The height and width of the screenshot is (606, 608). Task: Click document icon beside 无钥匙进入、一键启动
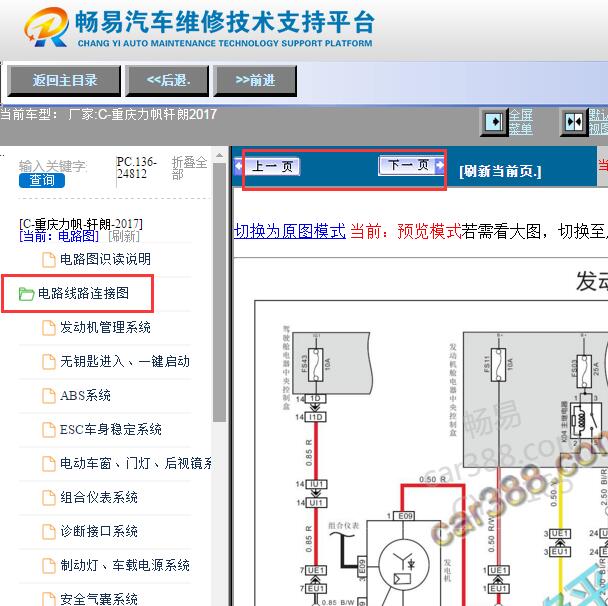[x=49, y=362]
